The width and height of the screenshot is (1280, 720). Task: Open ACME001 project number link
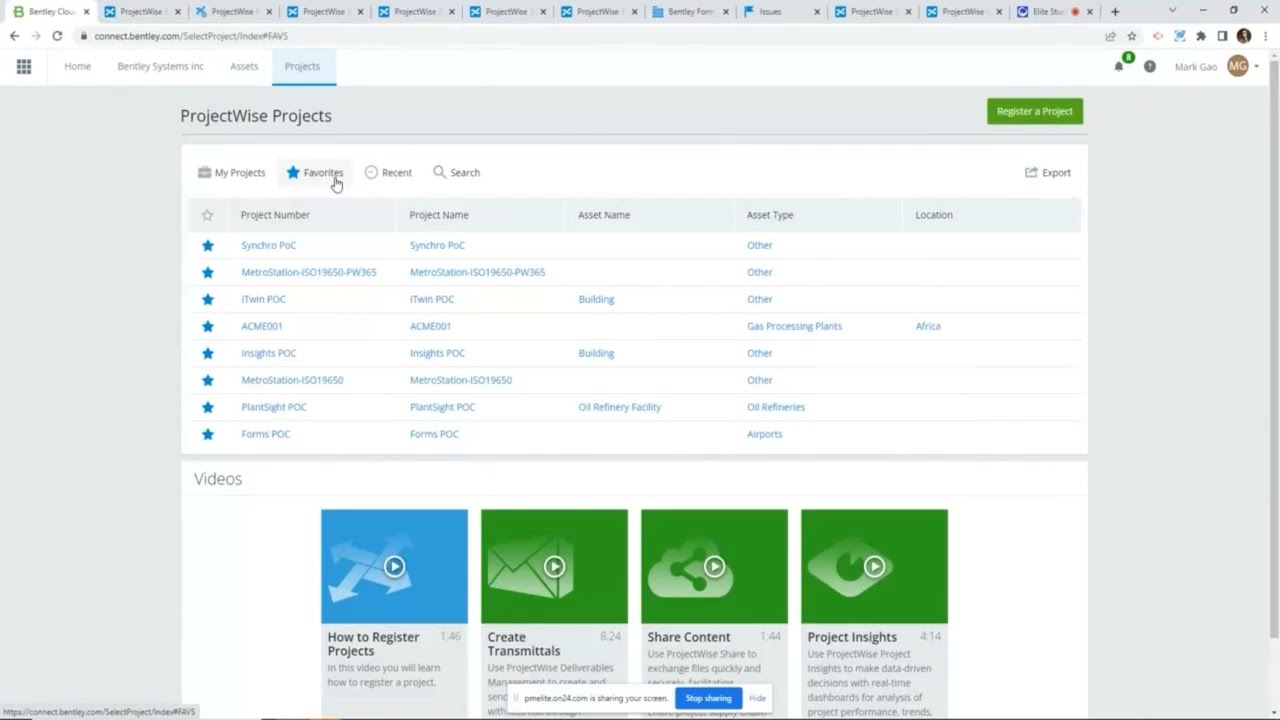click(x=261, y=326)
